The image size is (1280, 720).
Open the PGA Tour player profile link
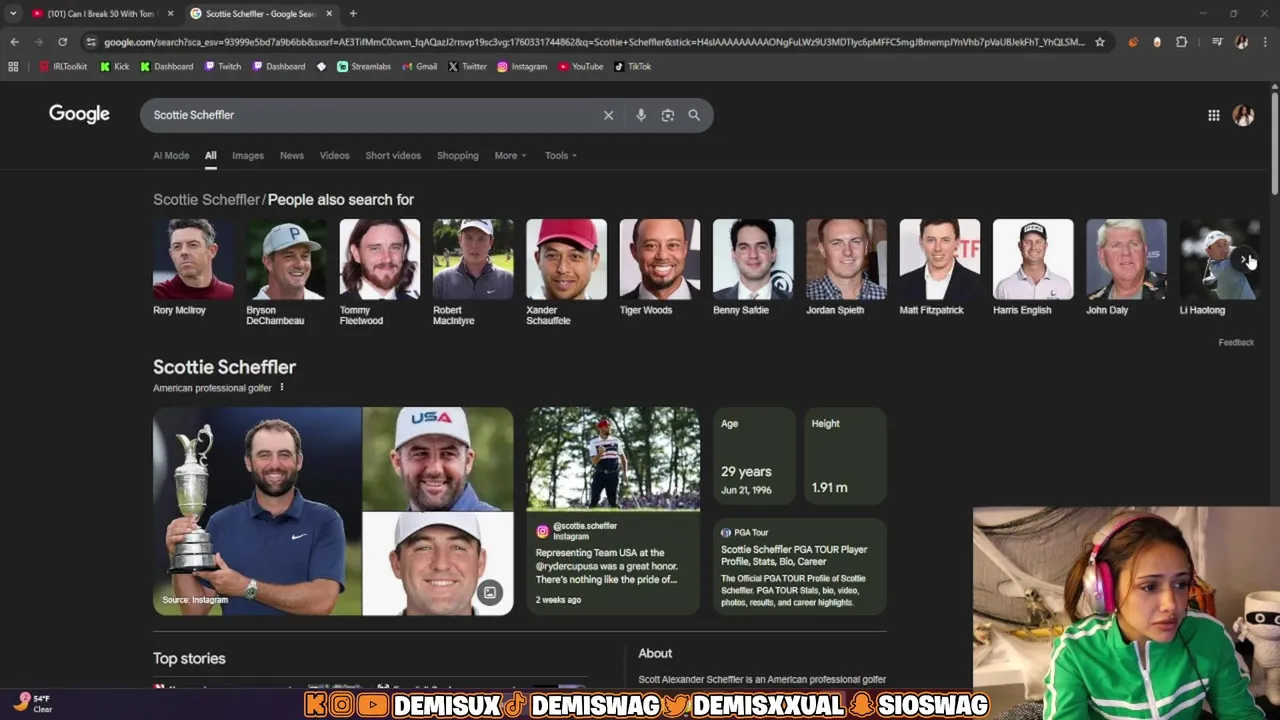point(800,567)
